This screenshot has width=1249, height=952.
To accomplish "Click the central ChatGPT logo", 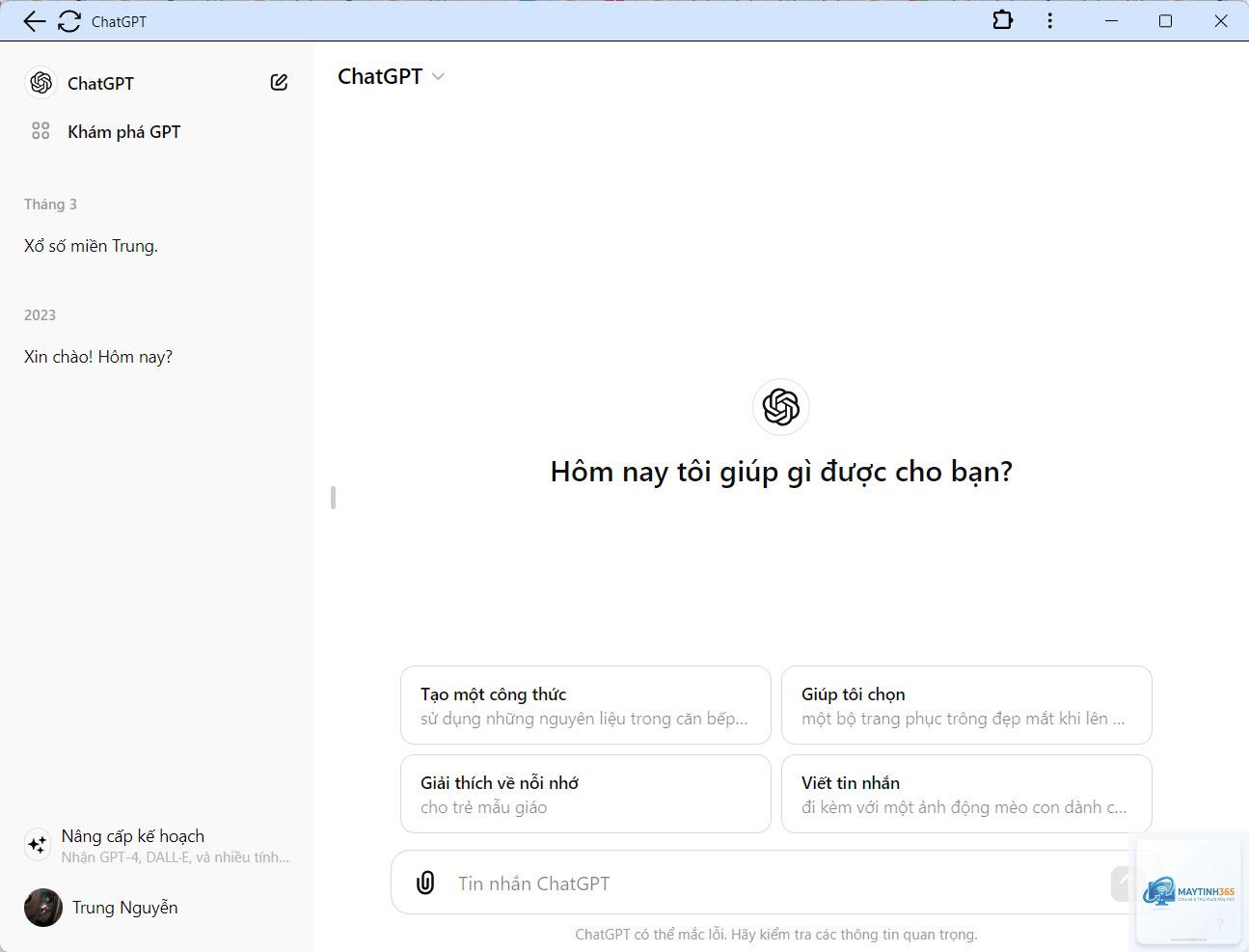I will pyautogui.click(x=781, y=407).
